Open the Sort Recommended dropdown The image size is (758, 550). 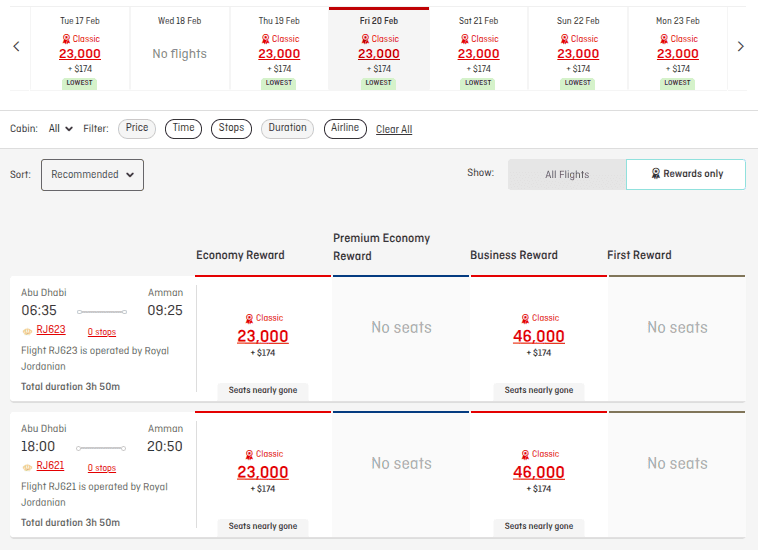pos(92,175)
